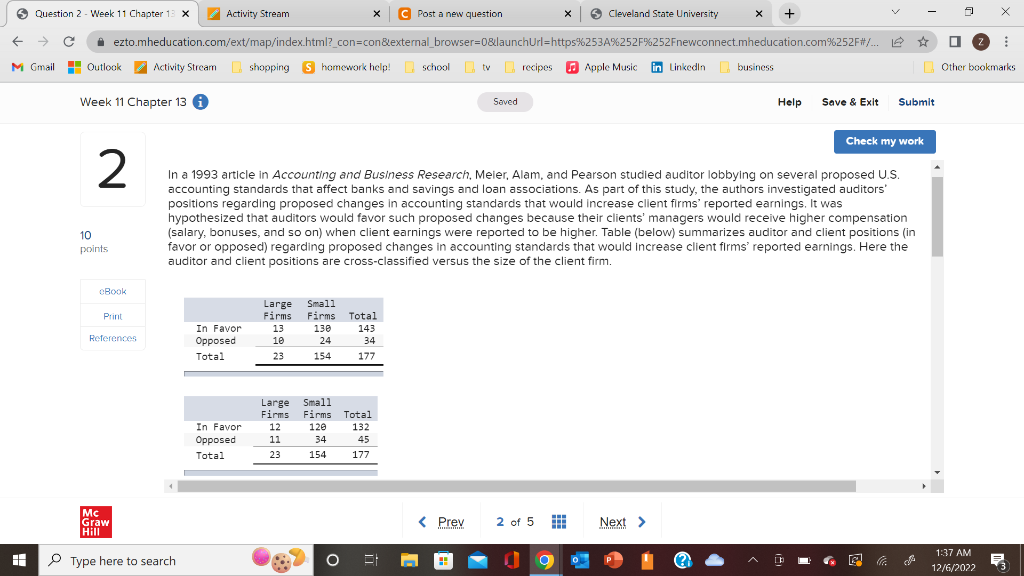The width and height of the screenshot is (1024, 576).
Task: Expand the Other bookmarks folder
Action: click(970, 67)
